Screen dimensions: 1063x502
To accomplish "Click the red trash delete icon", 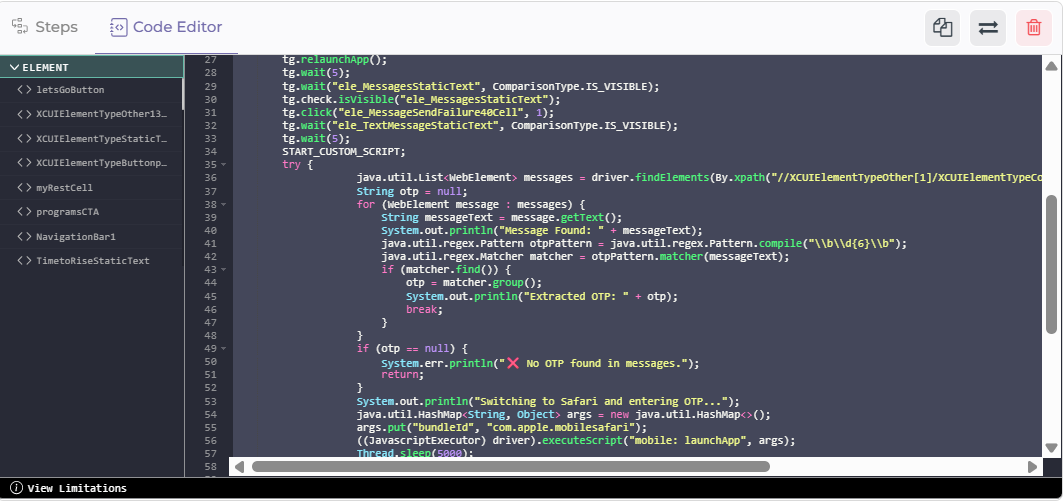I will (1033, 28).
